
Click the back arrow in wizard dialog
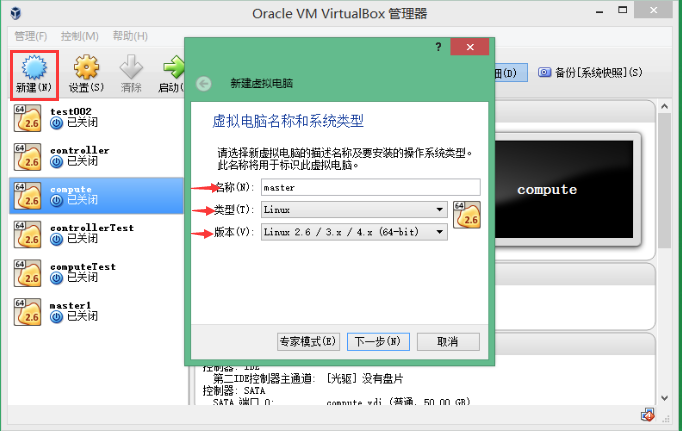pyautogui.click(x=204, y=84)
